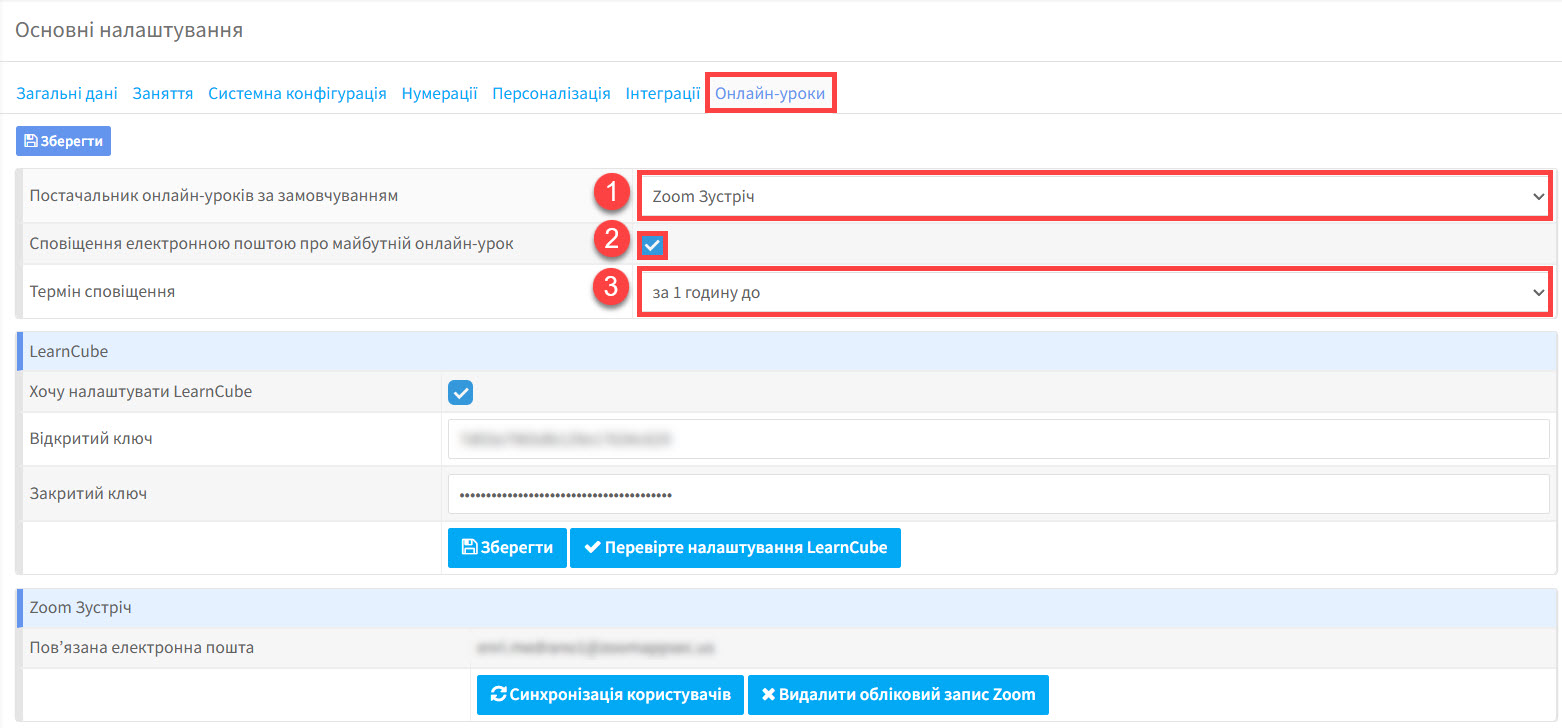Image resolution: width=1562 pixels, height=728 pixels.
Task: Click Перевірте налаштування LearnCube button
Action: (735, 548)
